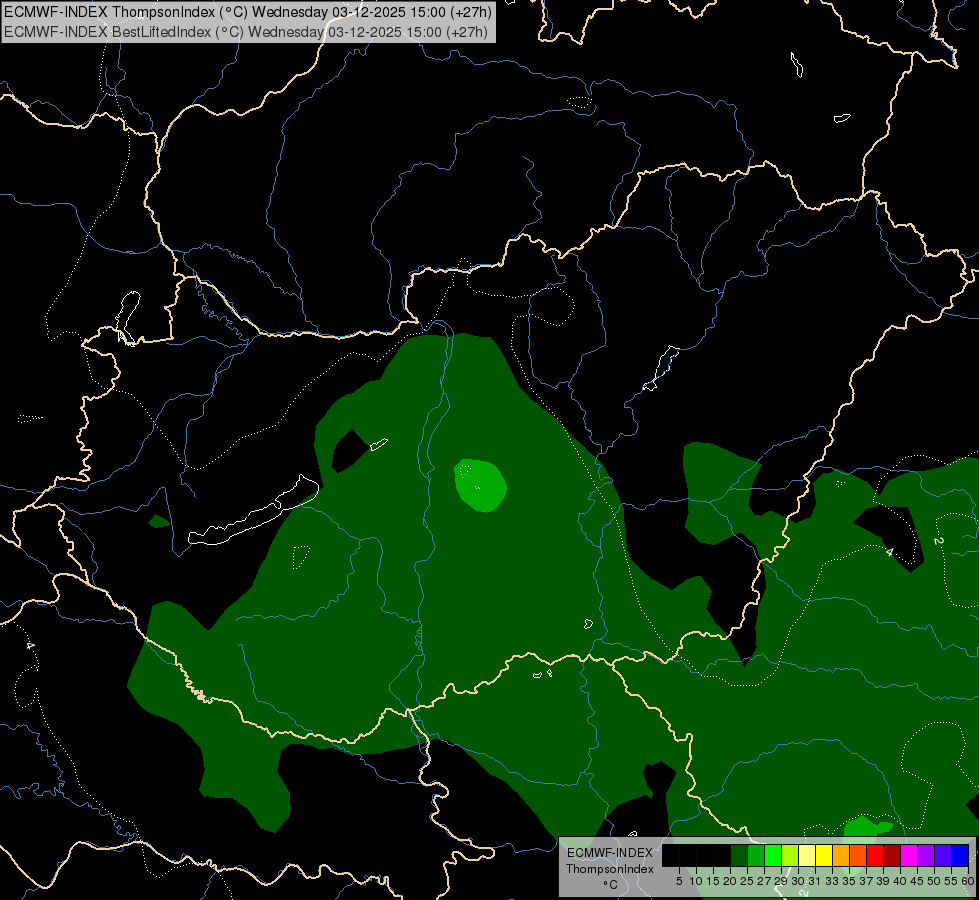The height and width of the screenshot is (900, 979).
Task: Select the violet 50-55 legend swatch
Action: click(x=943, y=855)
